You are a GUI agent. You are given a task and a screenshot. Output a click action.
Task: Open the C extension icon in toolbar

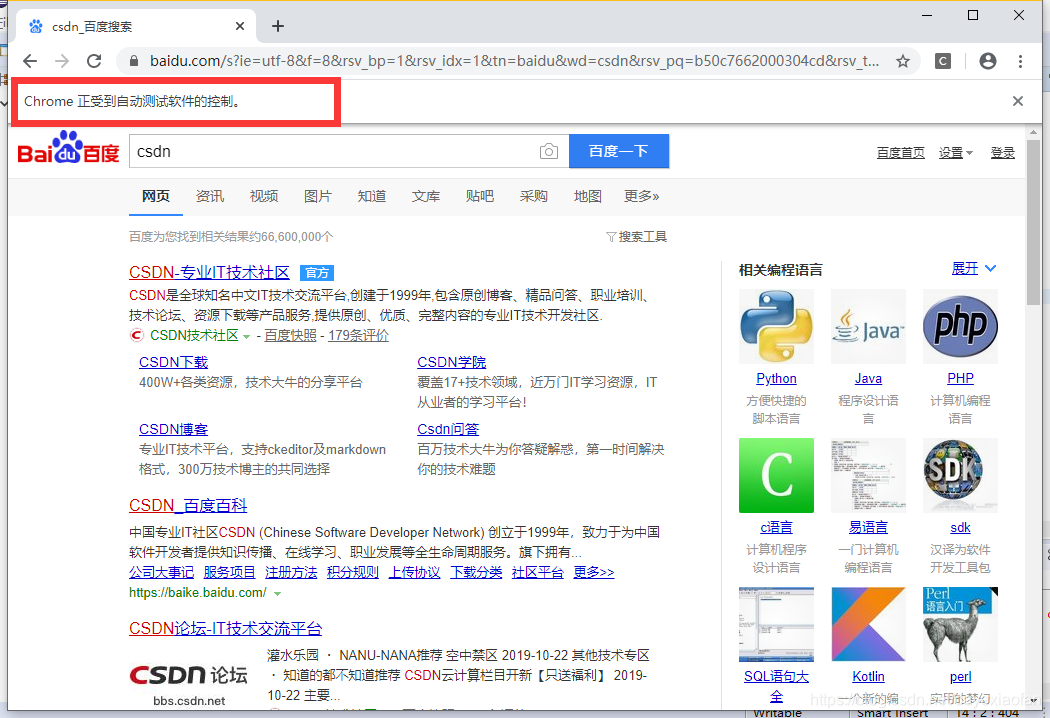click(943, 61)
